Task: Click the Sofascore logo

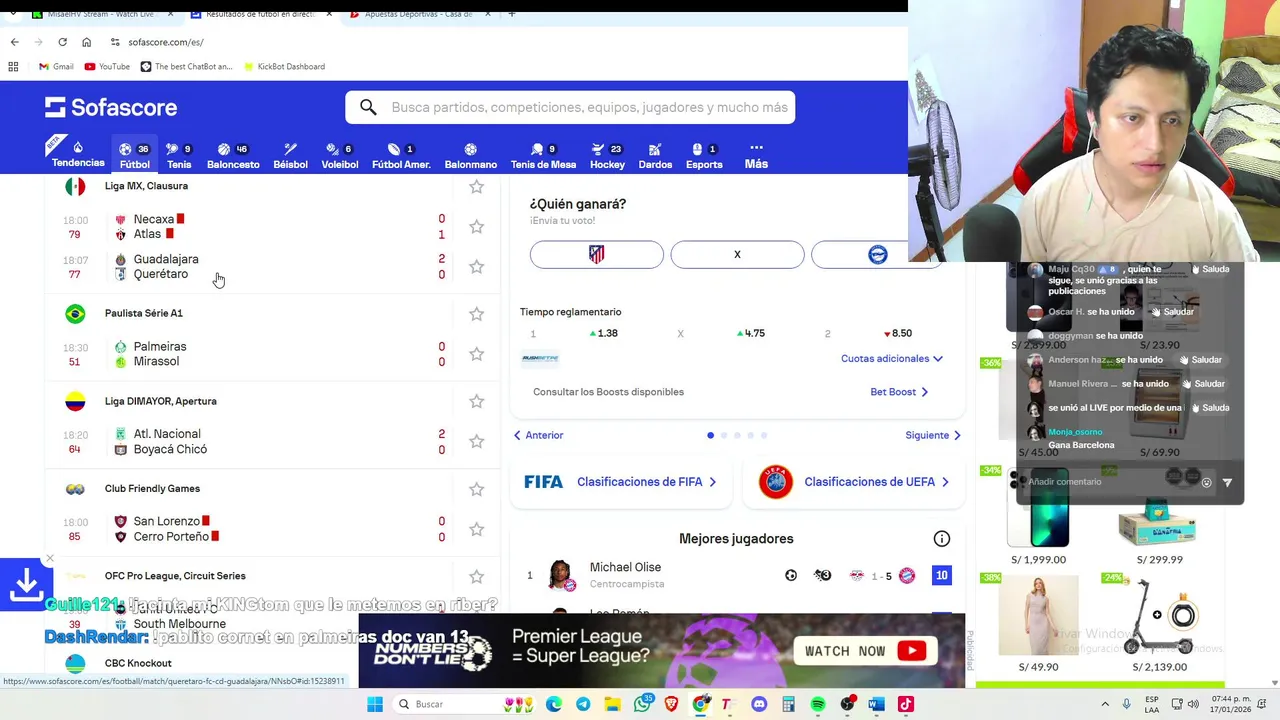Action: [x=111, y=107]
